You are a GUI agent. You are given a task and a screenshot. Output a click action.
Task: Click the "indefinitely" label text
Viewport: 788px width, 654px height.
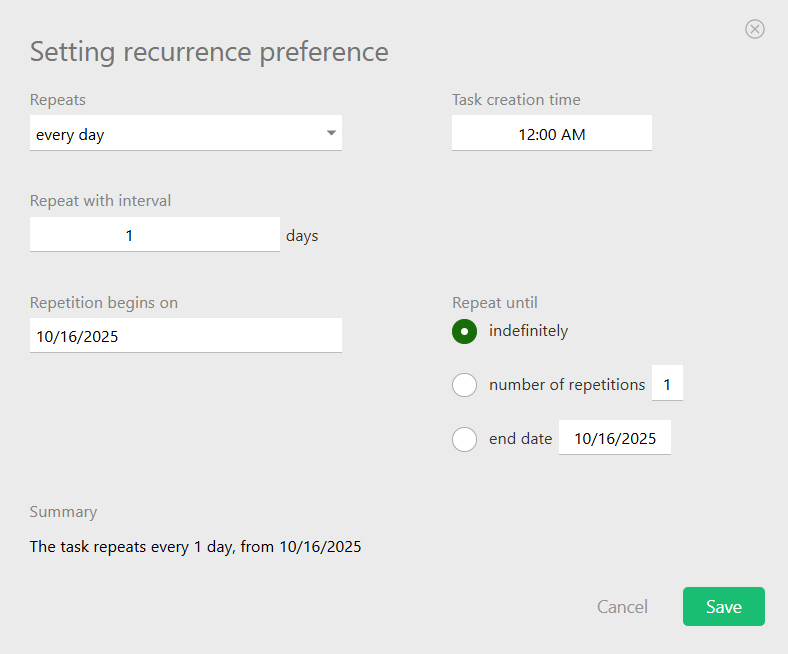click(528, 331)
